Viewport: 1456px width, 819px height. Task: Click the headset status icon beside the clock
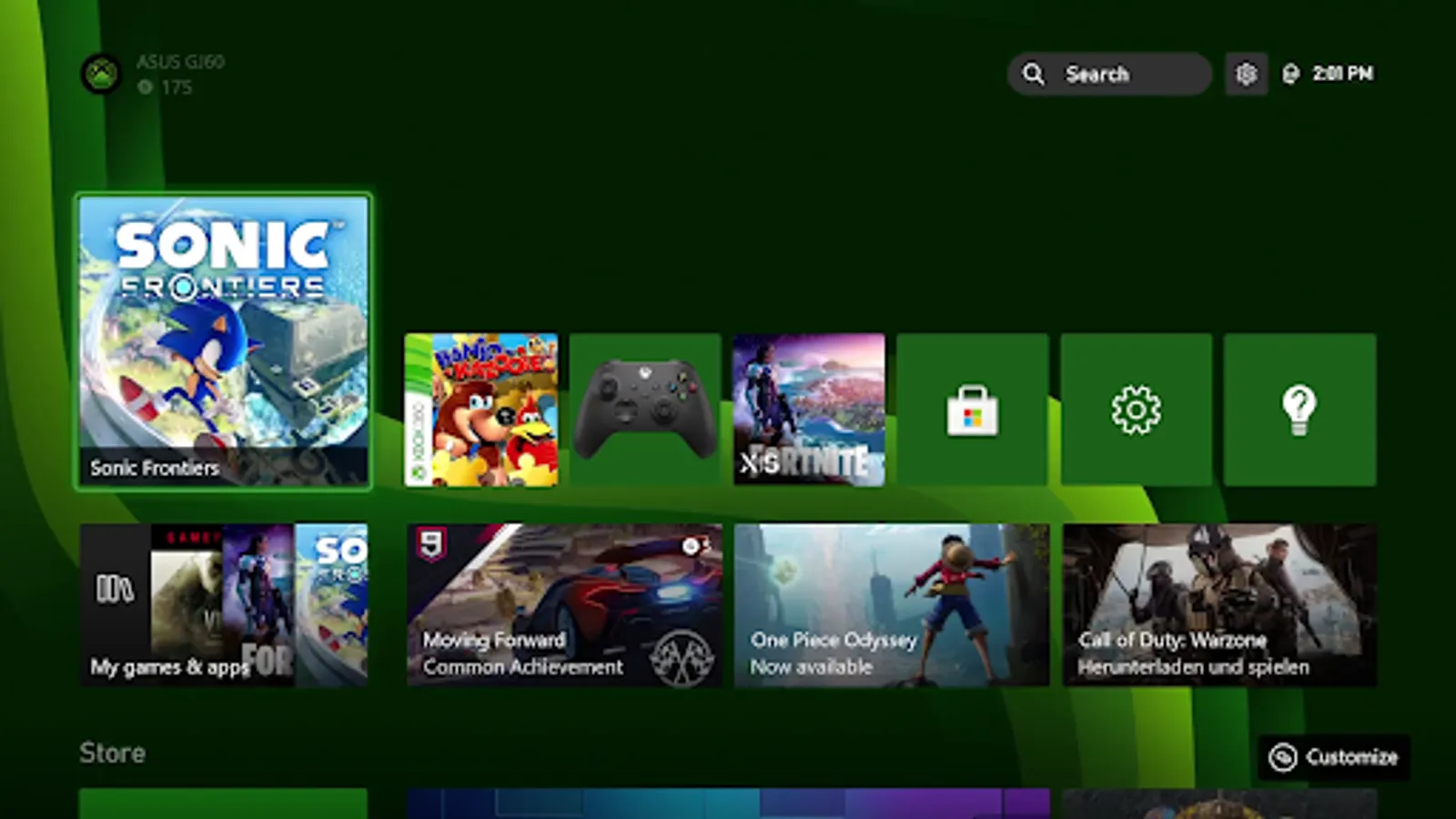click(1290, 74)
